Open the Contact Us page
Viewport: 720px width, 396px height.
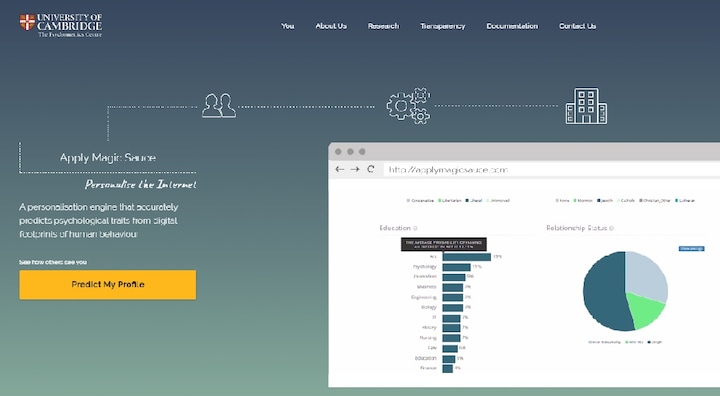click(x=577, y=26)
